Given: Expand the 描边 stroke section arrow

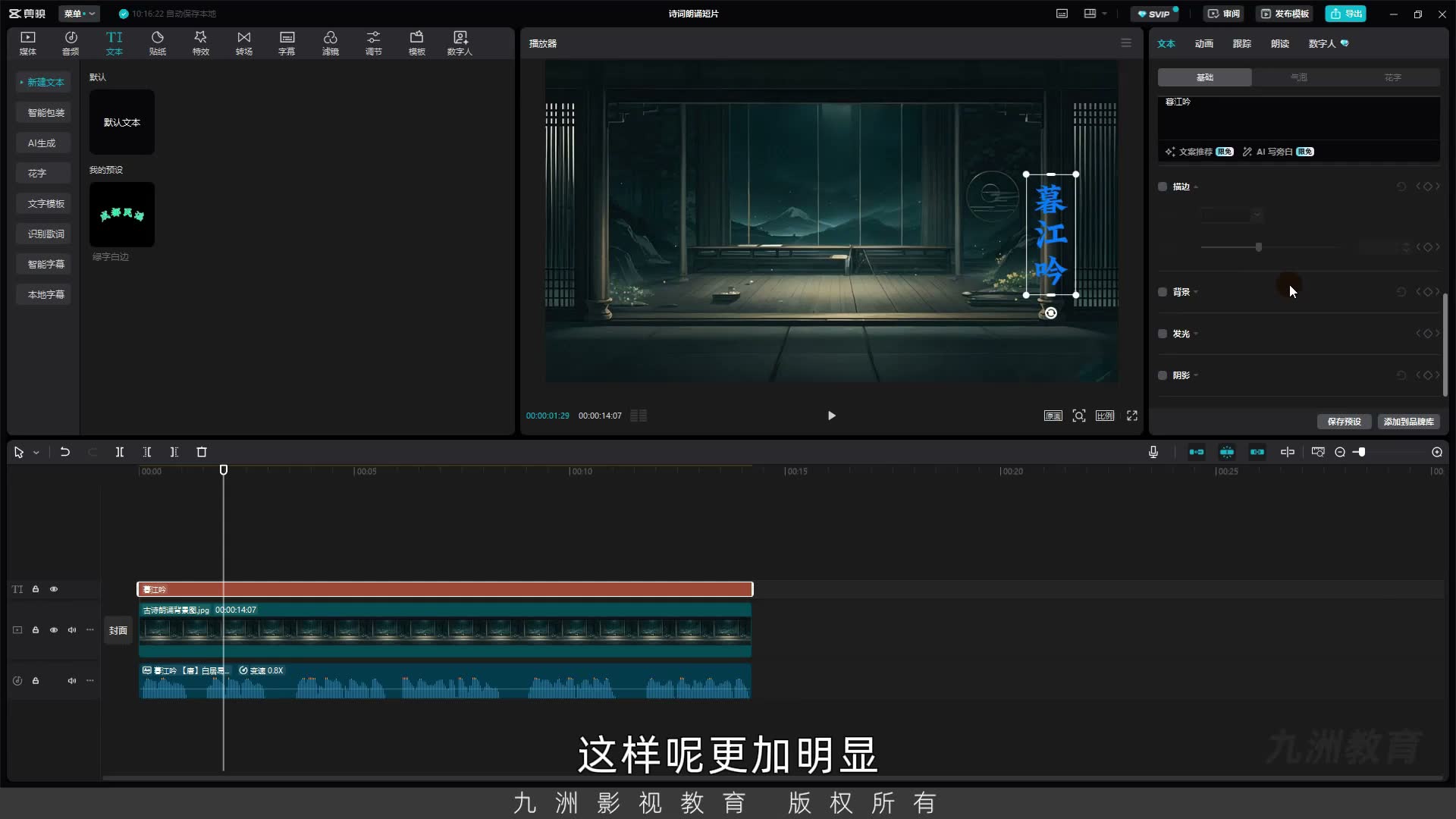Looking at the screenshot, I should click(1196, 187).
